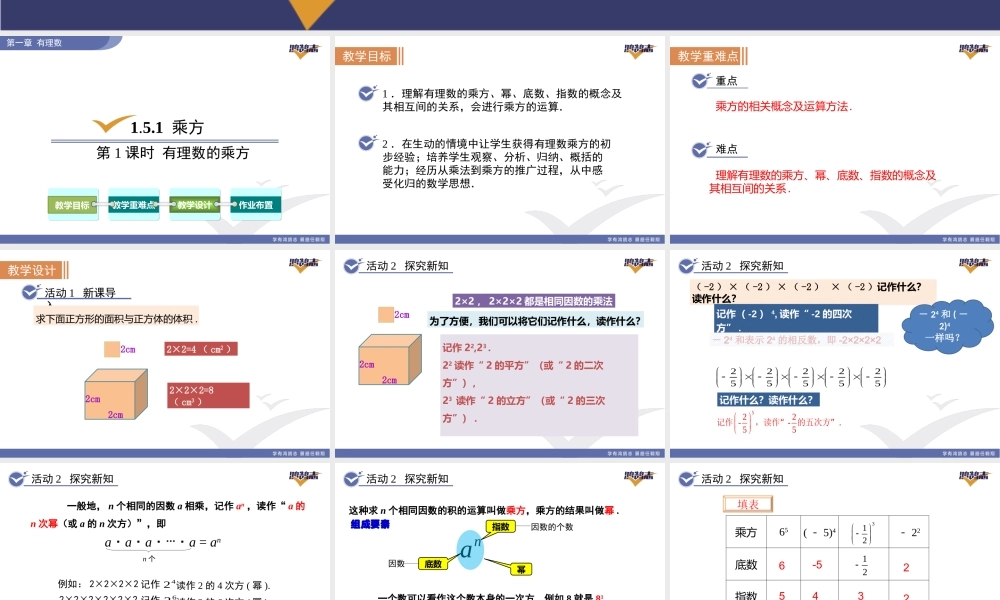Open the 教学设计 navigation button on the title slide
The height and width of the screenshot is (600, 1000).
click(x=194, y=205)
